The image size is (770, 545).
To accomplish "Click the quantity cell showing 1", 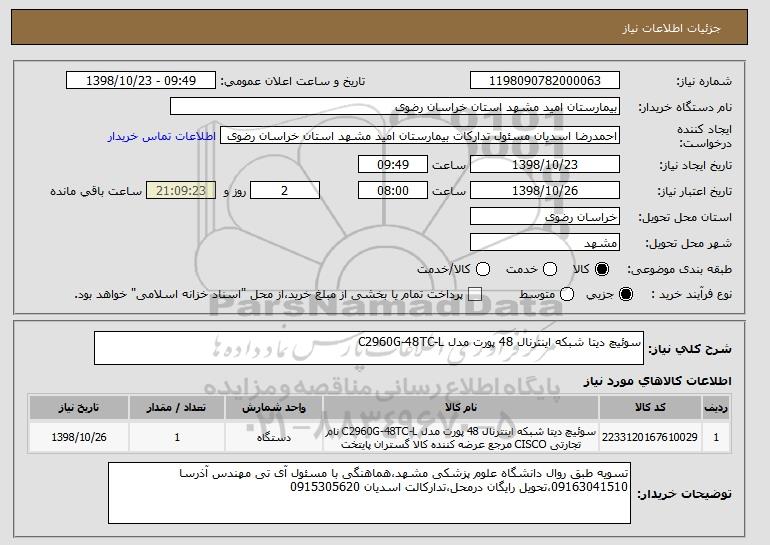I will (177, 437).
